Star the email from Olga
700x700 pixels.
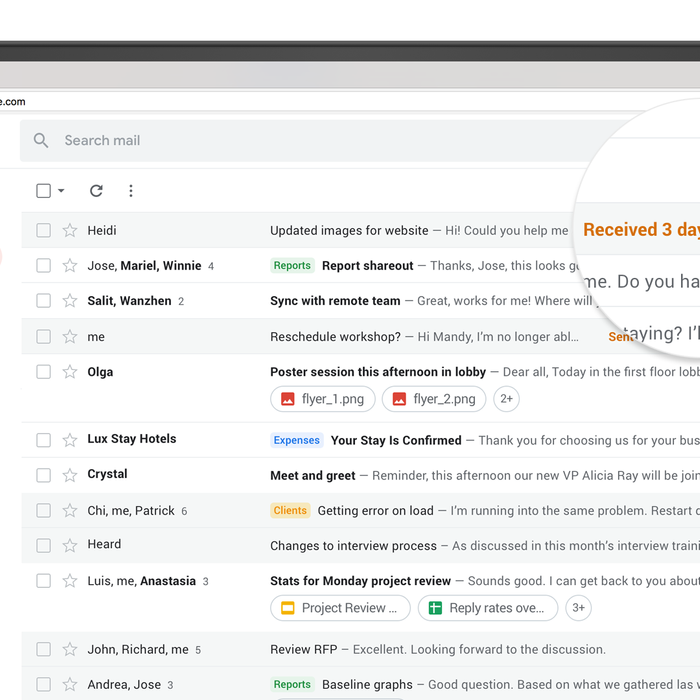pos(70,372)
